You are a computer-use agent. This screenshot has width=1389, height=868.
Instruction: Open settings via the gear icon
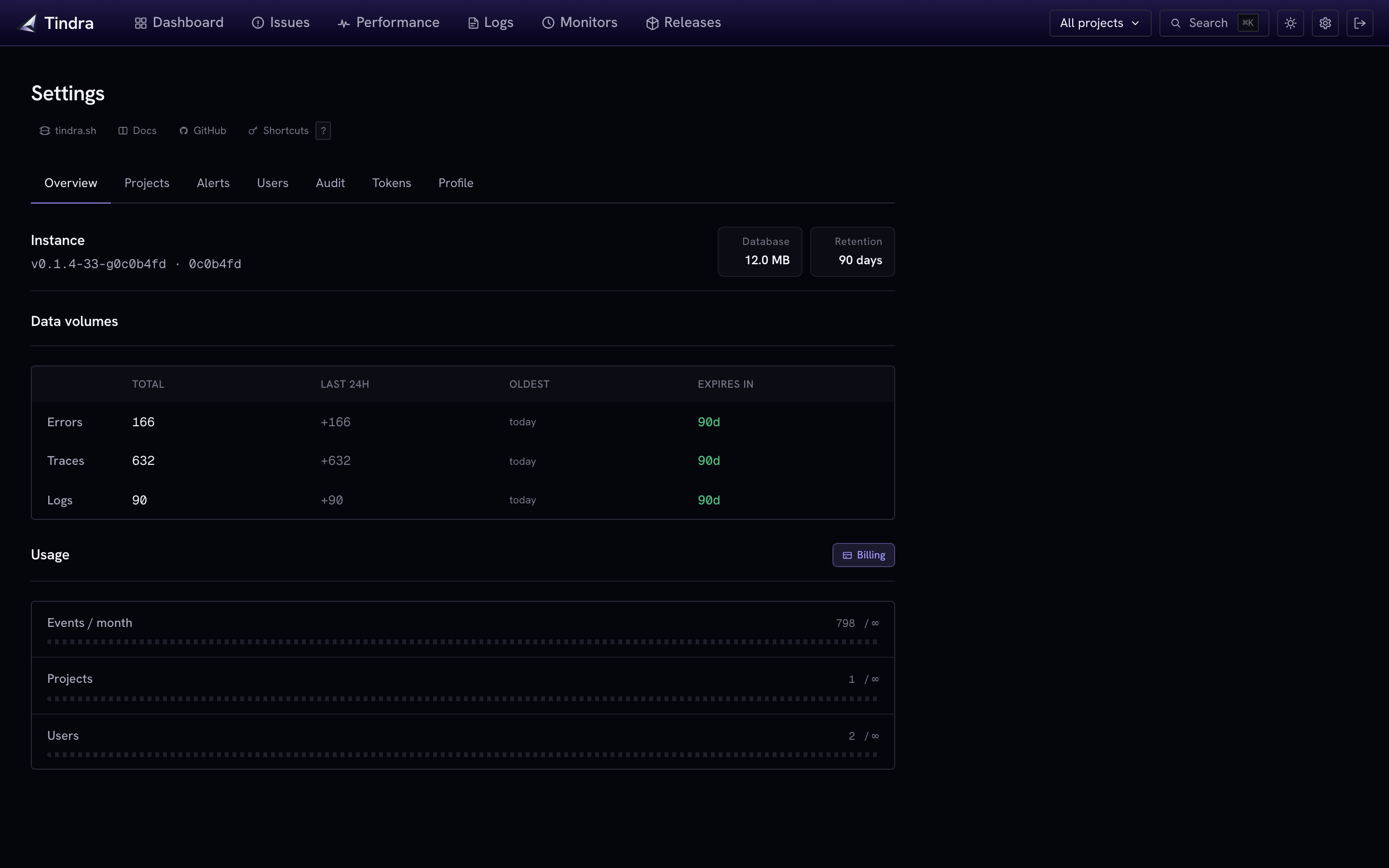tap(1325, 23)
